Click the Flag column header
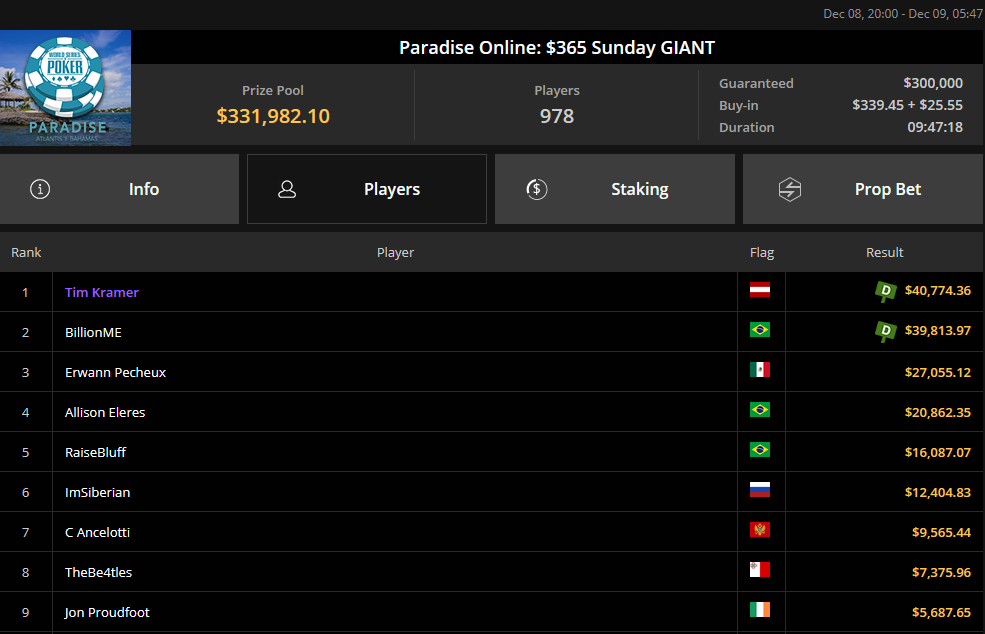The width and height of the screenshot is (985, 634). 761,252
